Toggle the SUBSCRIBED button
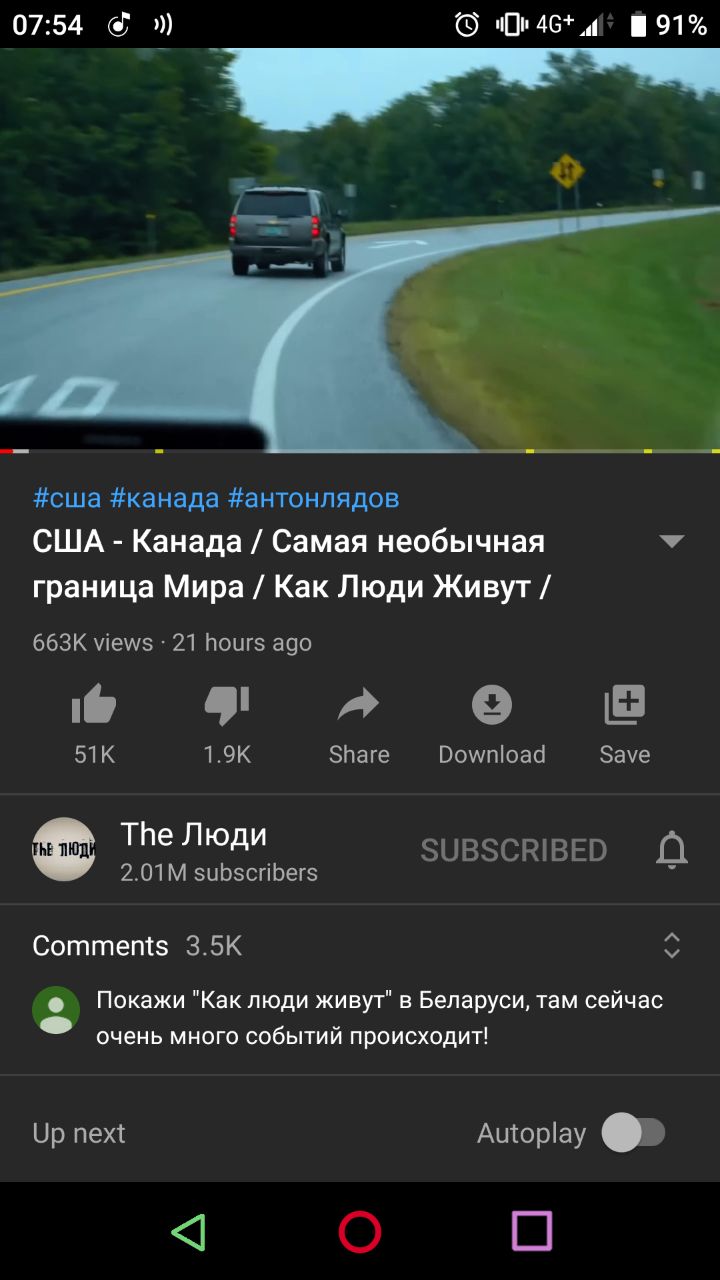The height and width of the screenshot is (1280, 720). point(514,850)
